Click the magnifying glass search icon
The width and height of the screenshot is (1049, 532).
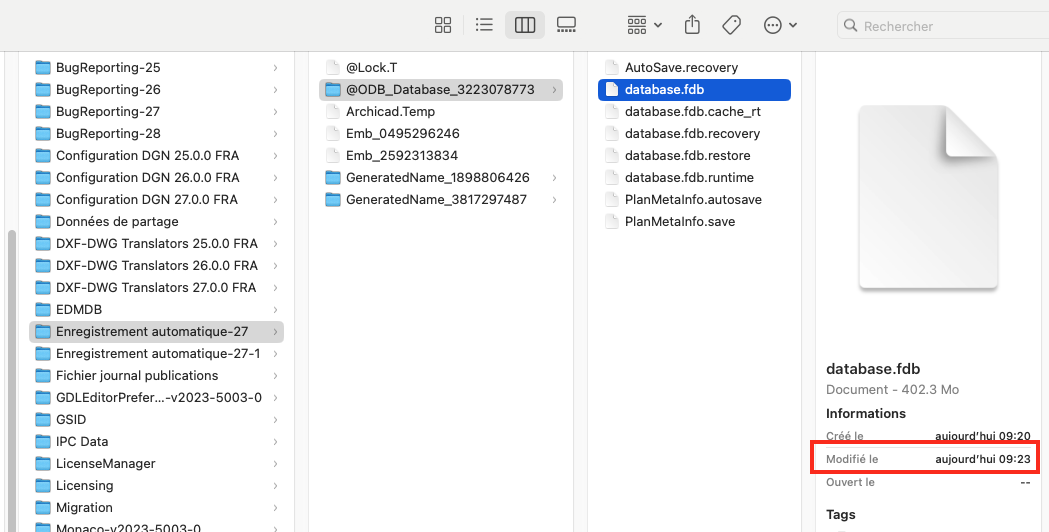pos(851,26)
